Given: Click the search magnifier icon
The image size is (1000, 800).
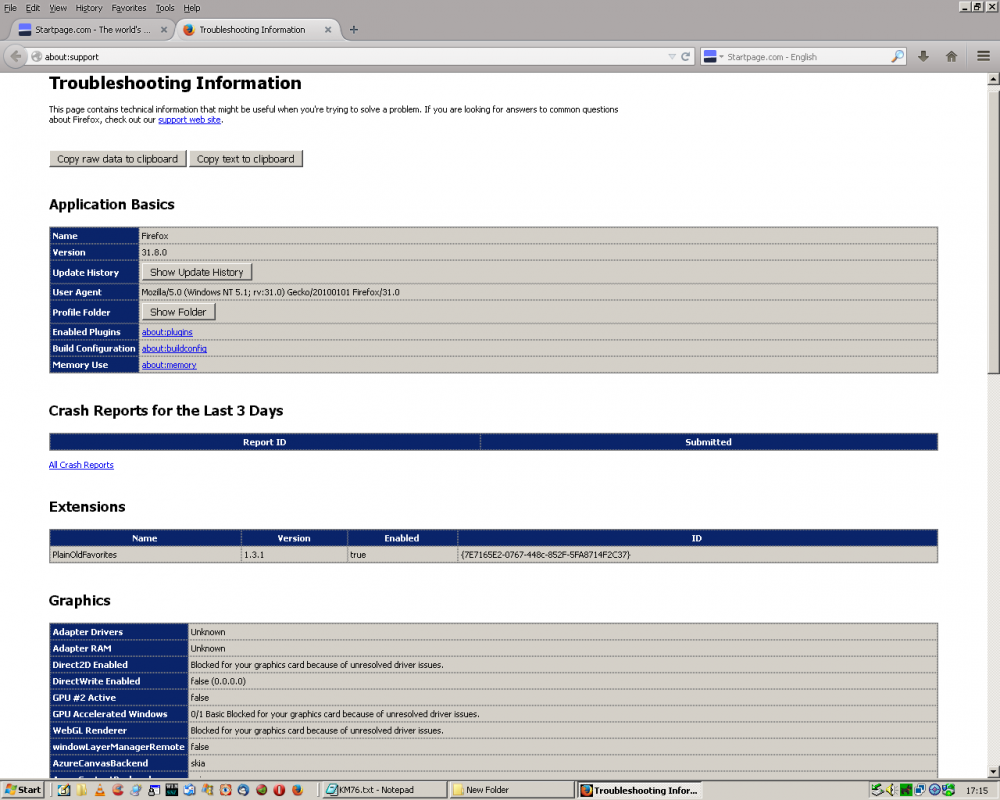Looking at the screenshot, I should [897, 57].
